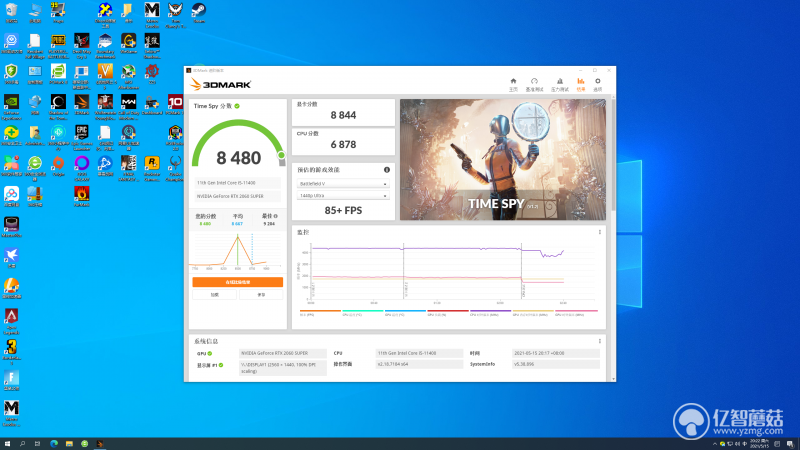800x450 pixels.
Task: Open Quake Champions desktop icon
Action: (x=175, y=168)
